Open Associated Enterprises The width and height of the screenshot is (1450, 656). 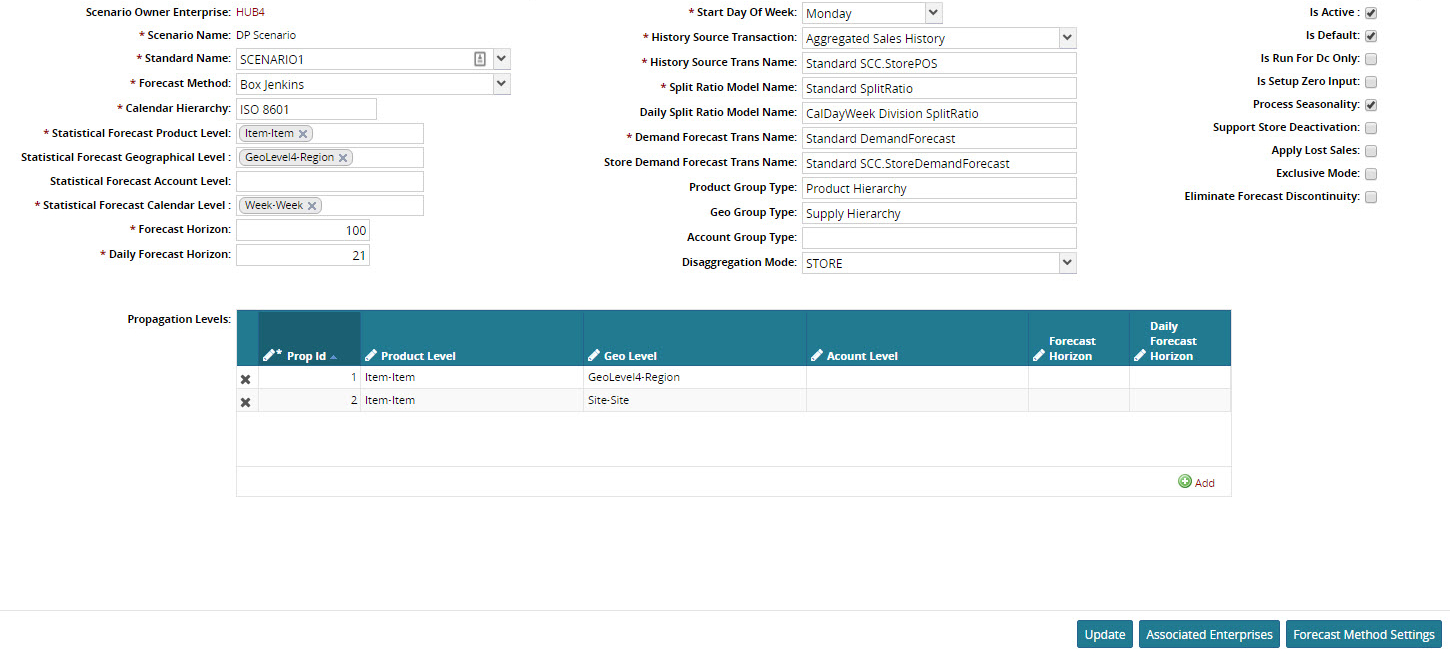point(1209,634)
